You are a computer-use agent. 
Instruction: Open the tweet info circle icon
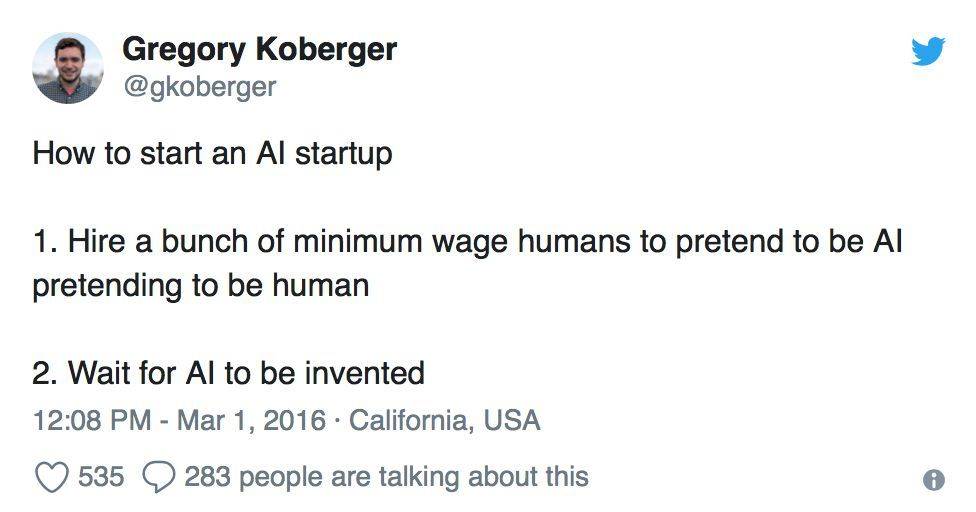click(x=933, y=480)
